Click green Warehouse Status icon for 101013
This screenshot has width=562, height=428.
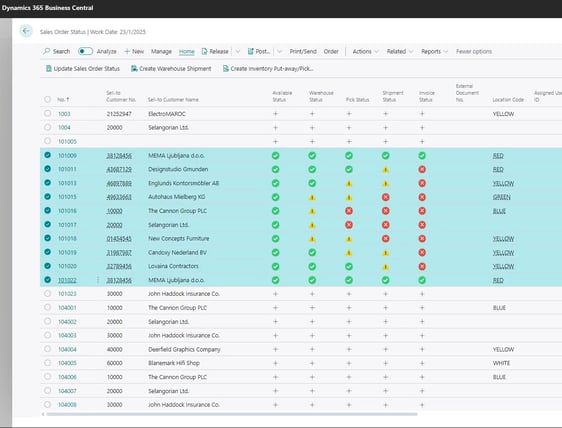point(312,183)
